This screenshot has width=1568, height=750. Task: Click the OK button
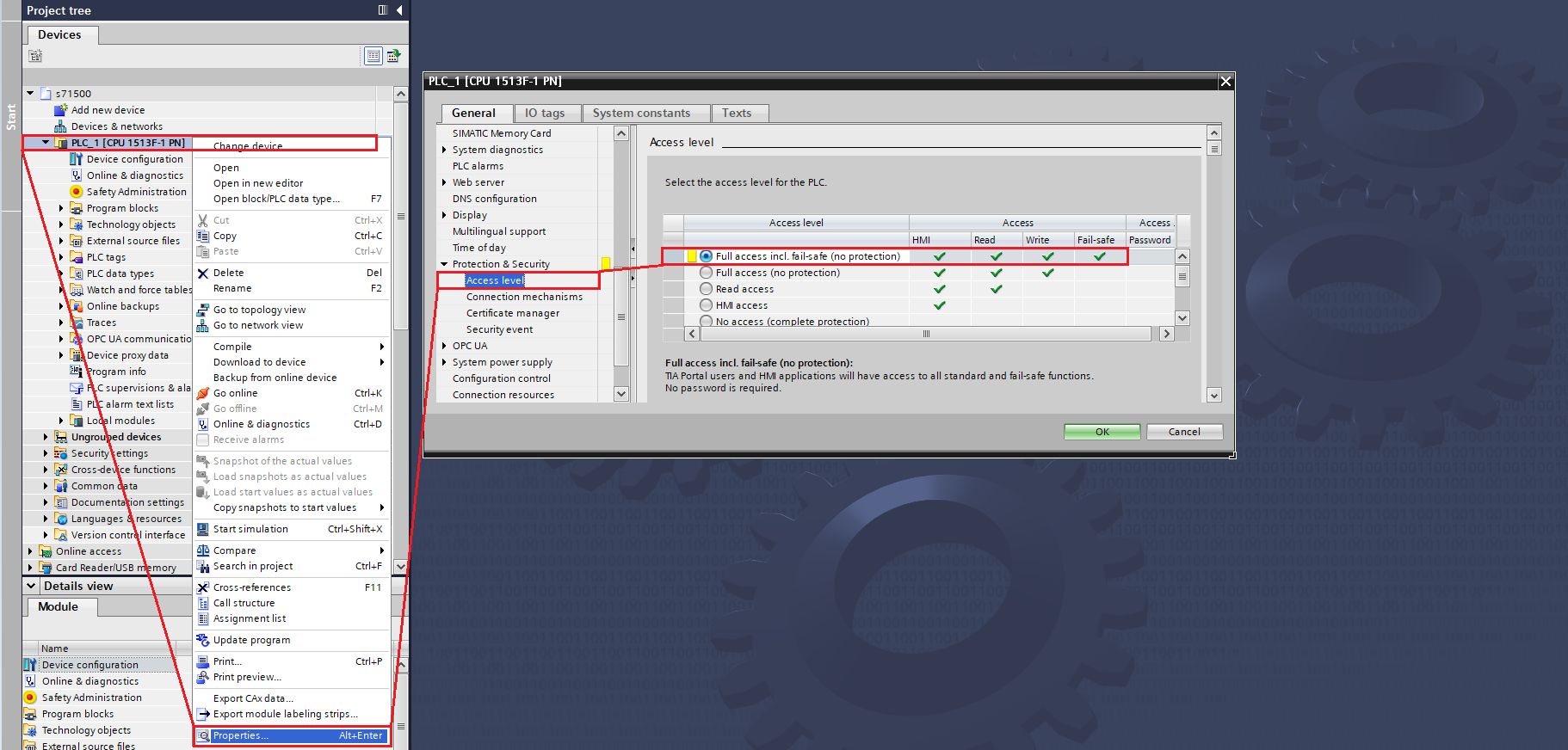pyautogui.click(x=1102, y=432)
